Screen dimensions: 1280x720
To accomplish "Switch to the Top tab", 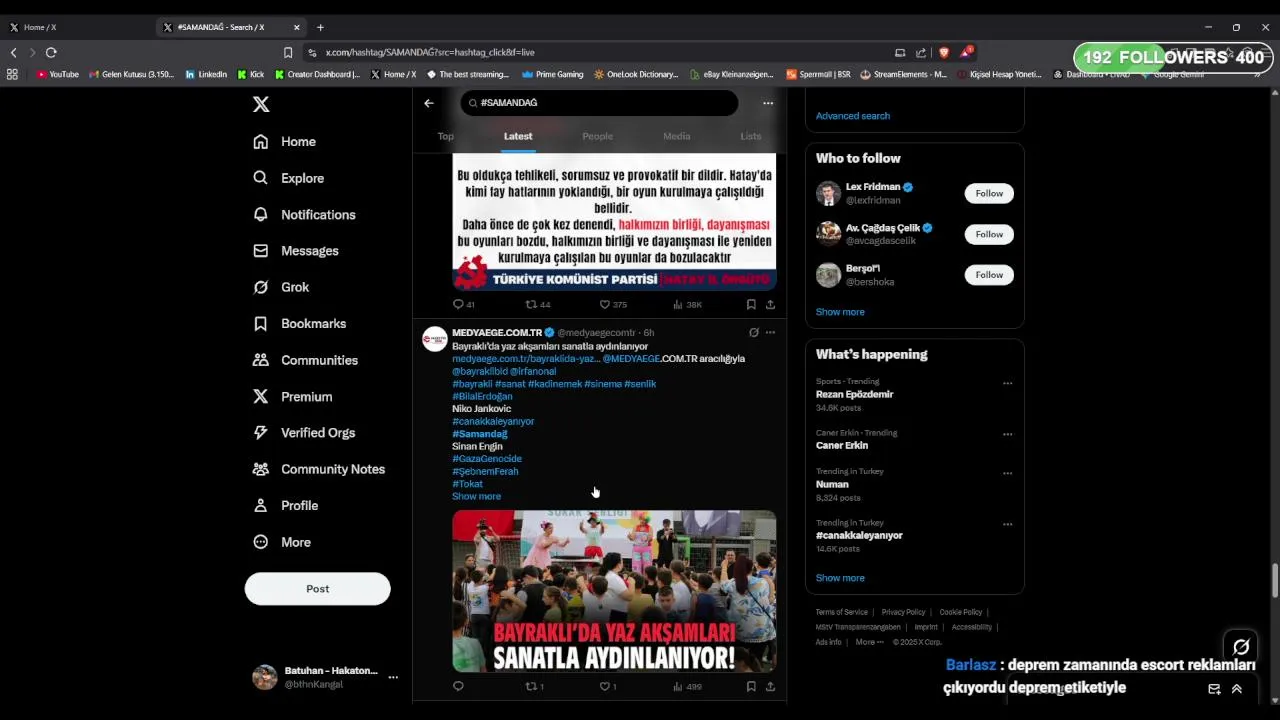I will 446,136.
